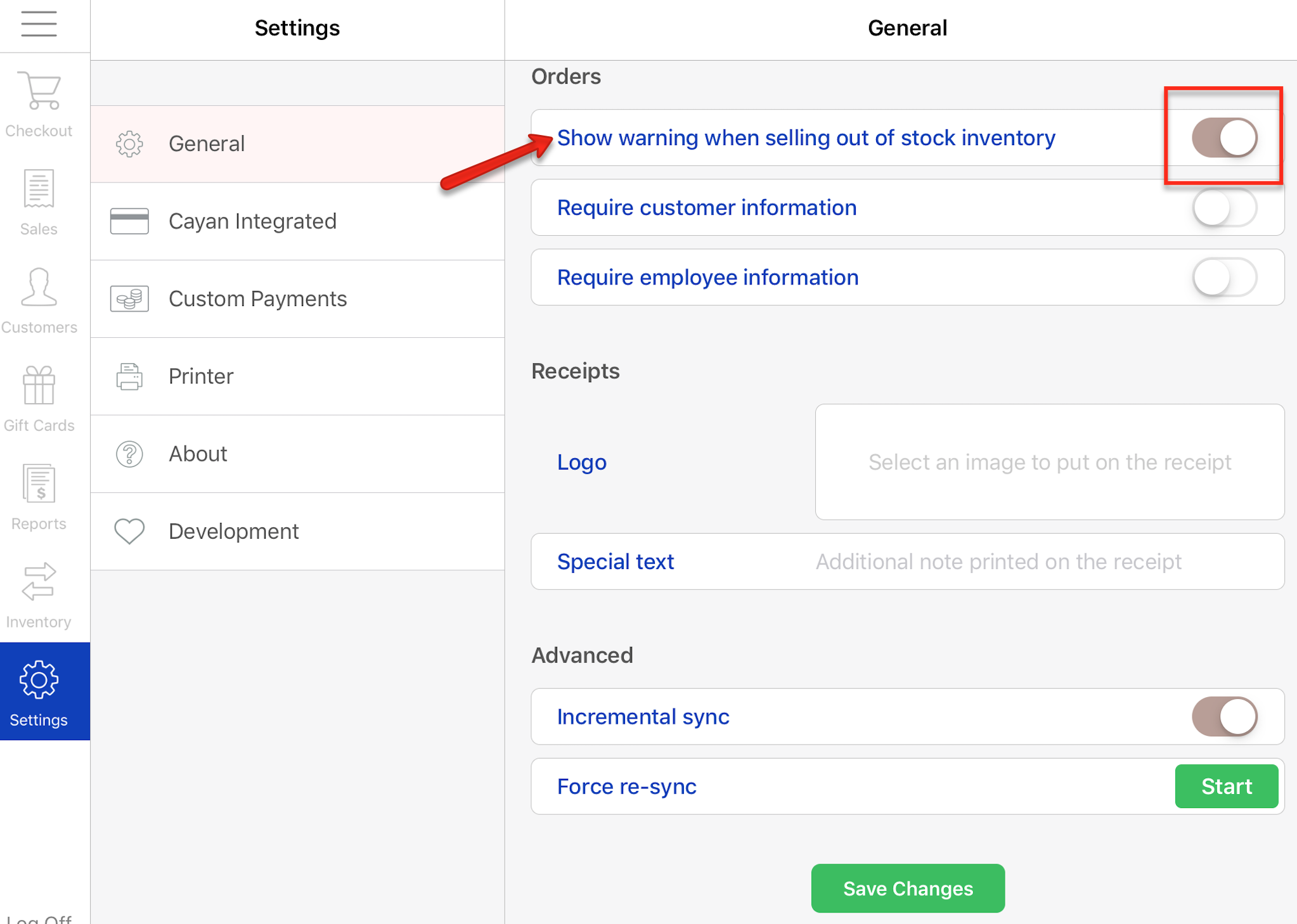Open Cayan Integrated settings
The image size is (1297, 924).
297,221
